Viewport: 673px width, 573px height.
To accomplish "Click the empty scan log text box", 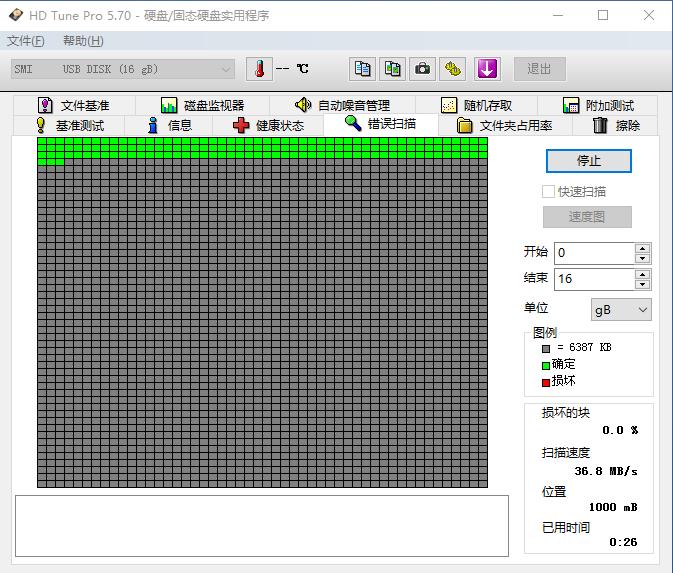I will (262, 526).
